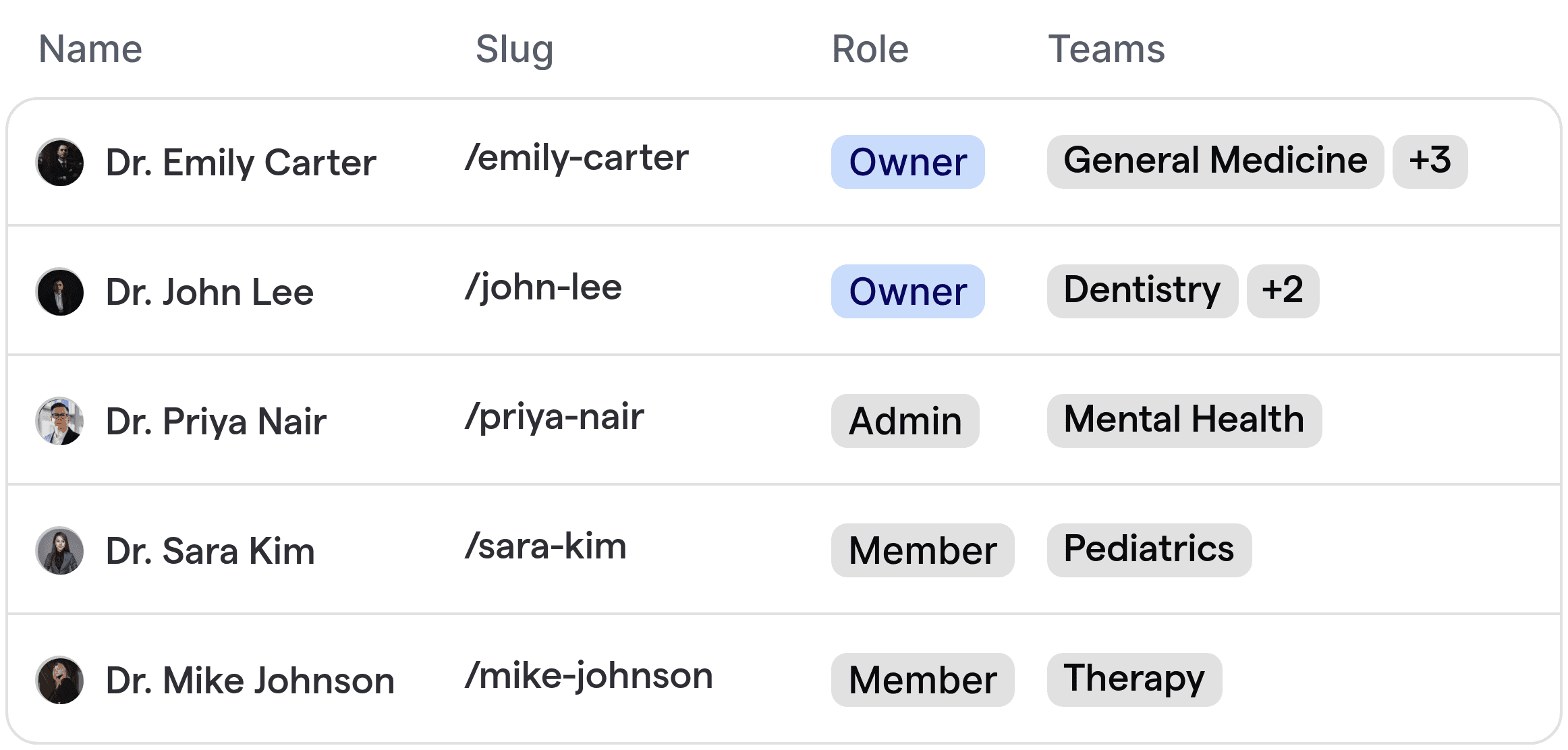This screenshot has width=1568, height=750.
Task: Click Dr. Sara Kim's profile avatar
Action: point(59,550)
